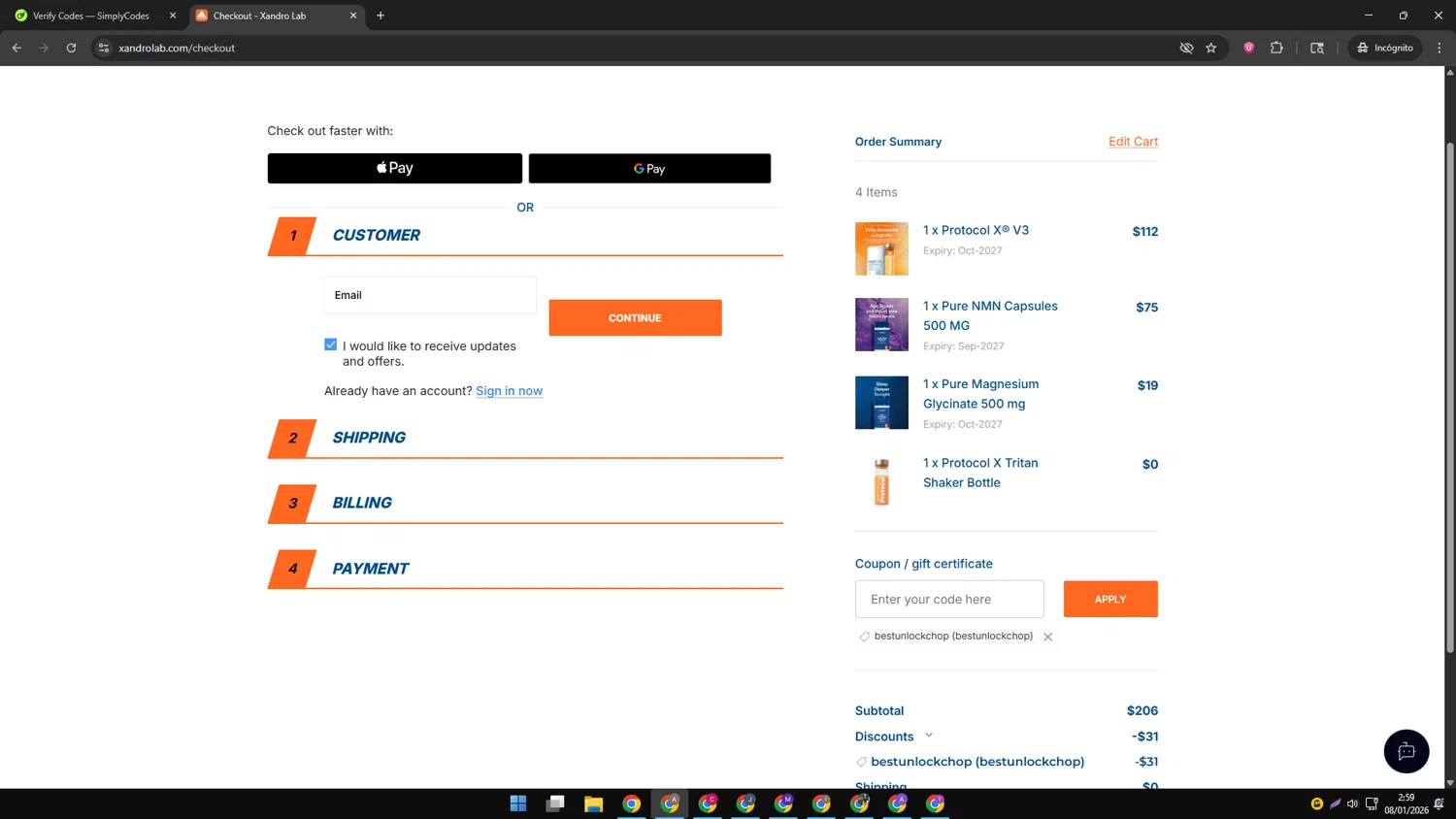Click the address bar URL
1456x819 pixels.
[177, 48]
